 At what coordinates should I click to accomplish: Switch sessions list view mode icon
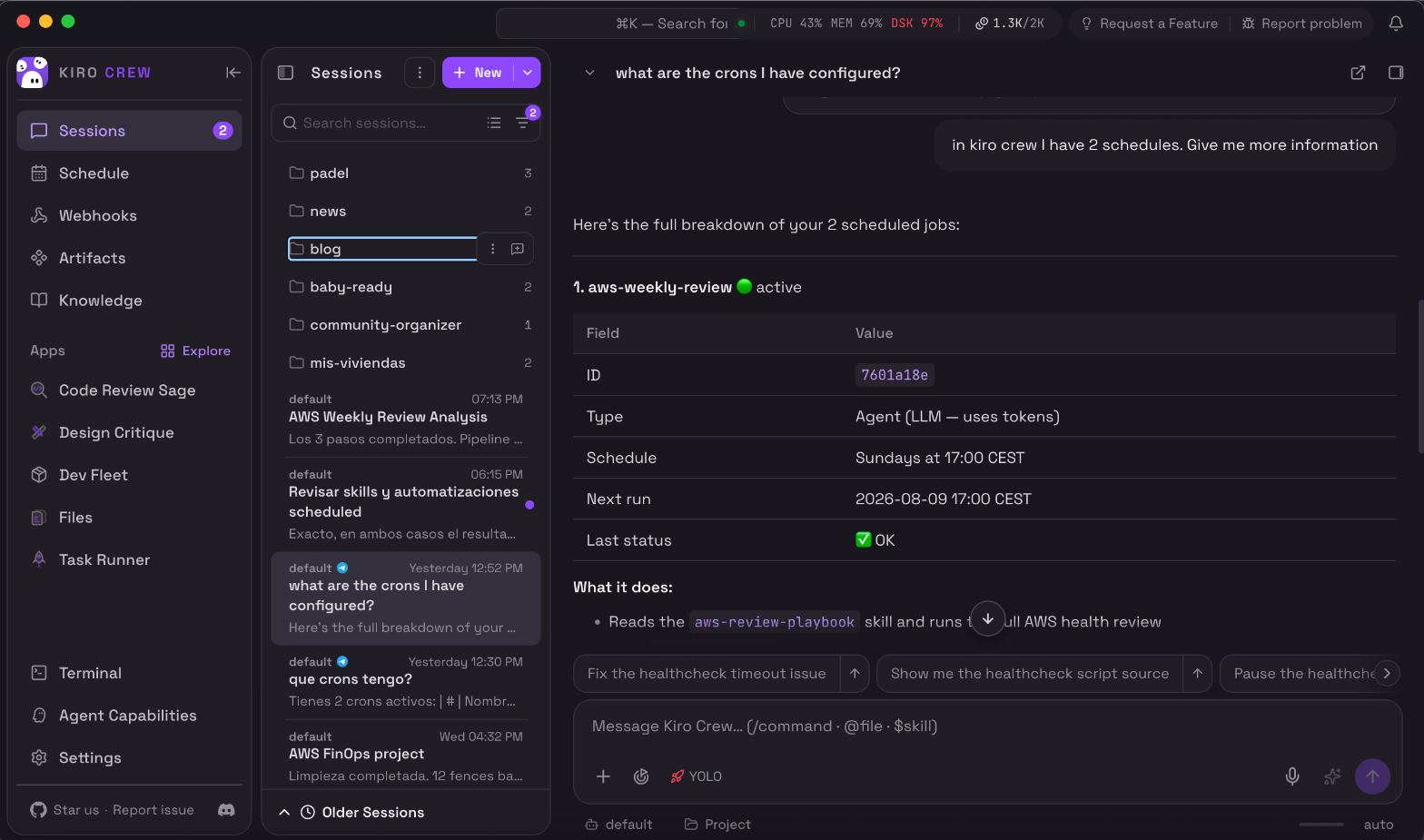point(494,123)
